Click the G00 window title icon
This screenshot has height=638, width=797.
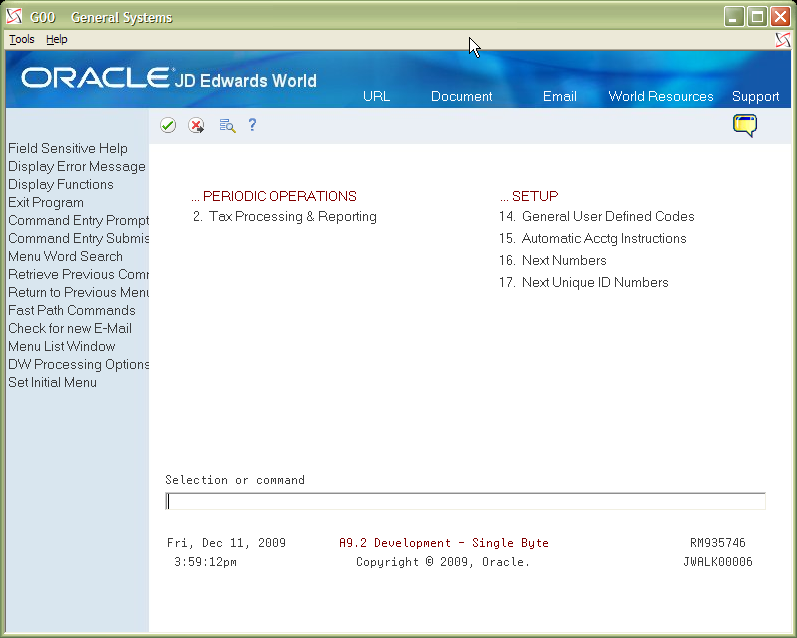click(14, 17)
